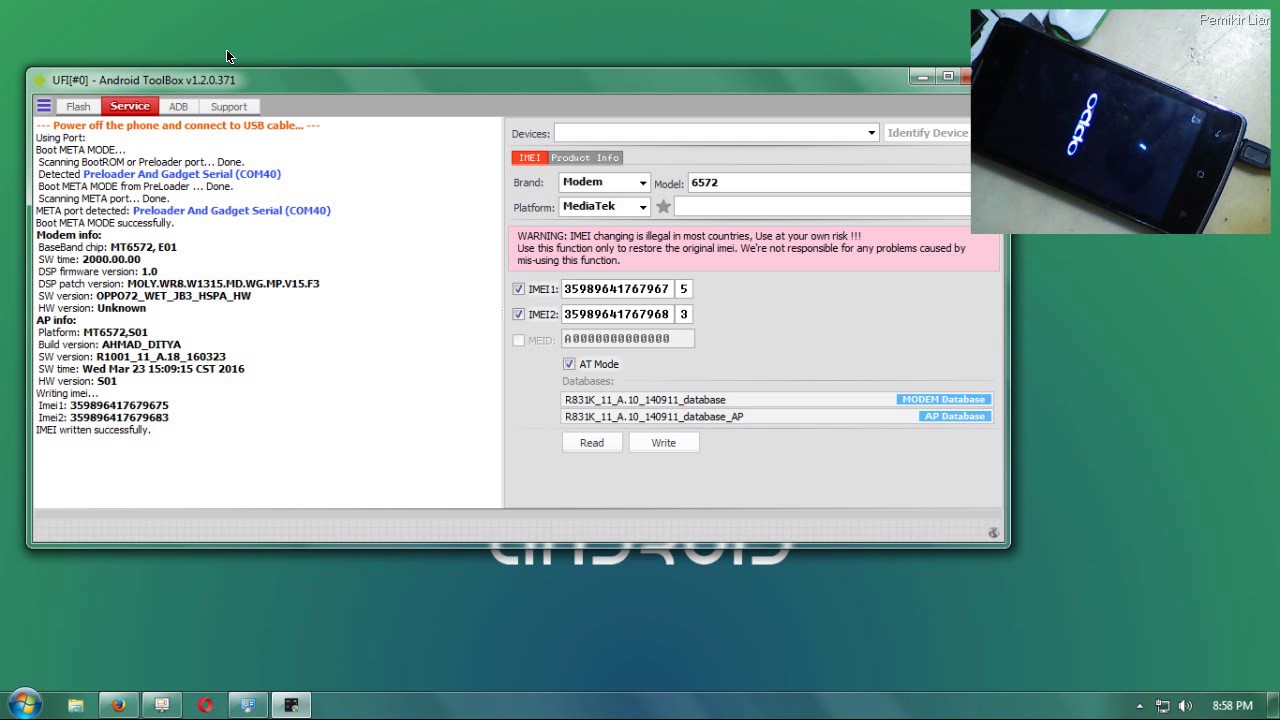Click the first 'Preloader And Gadget Serial (COM40)' line
This screenshot has width=1280, height=720.
(182, 174)
